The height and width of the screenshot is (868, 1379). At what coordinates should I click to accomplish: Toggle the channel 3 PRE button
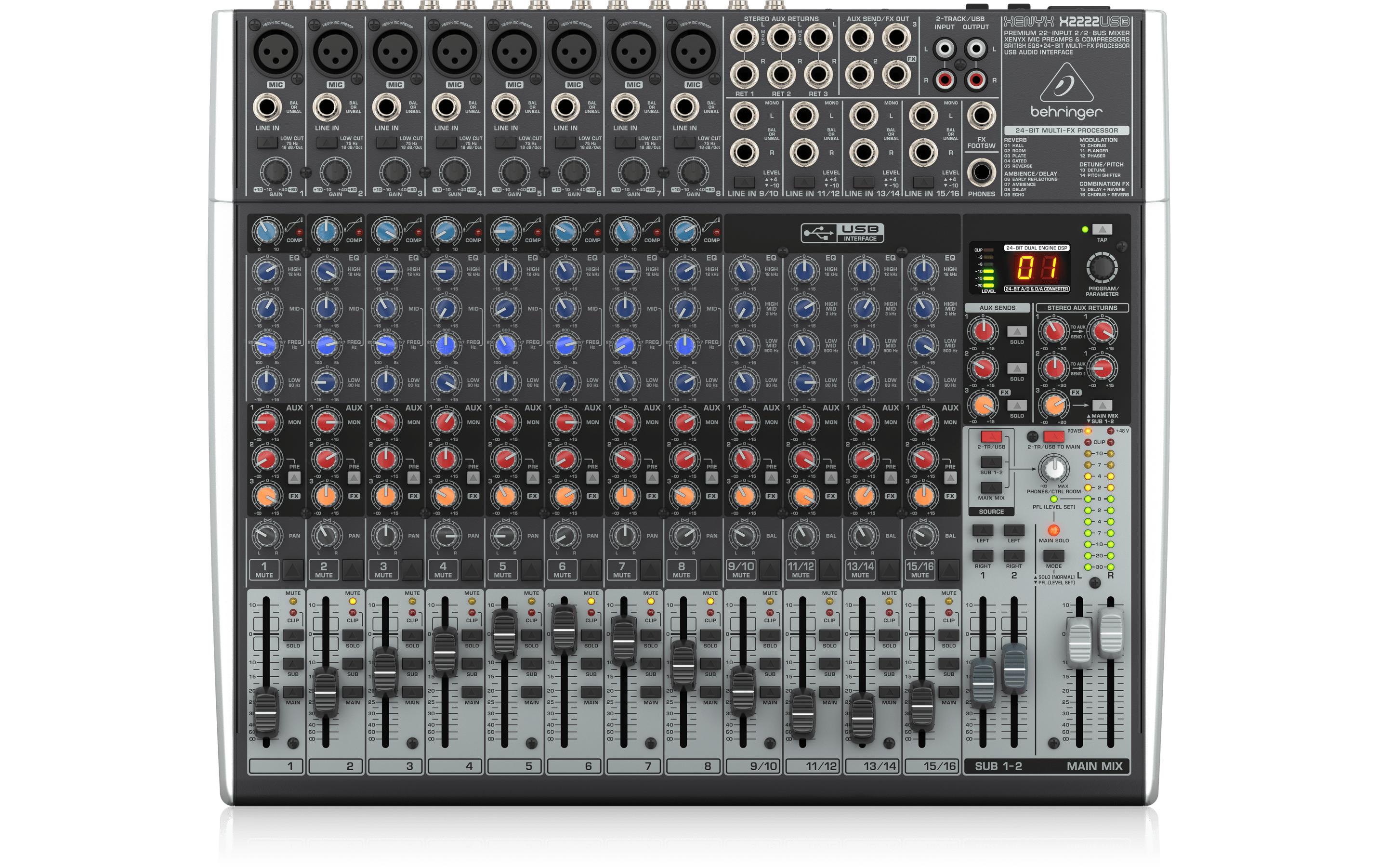click(x=413, y=478)
